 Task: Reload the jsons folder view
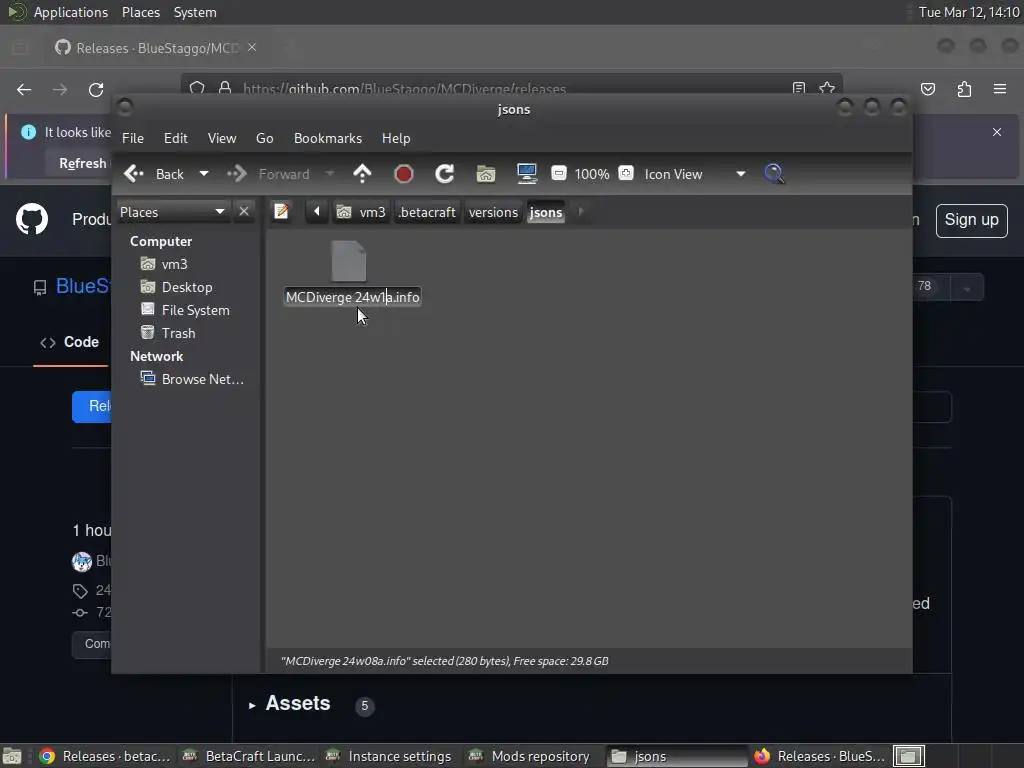pyautogui.click(x=445, y=174)
